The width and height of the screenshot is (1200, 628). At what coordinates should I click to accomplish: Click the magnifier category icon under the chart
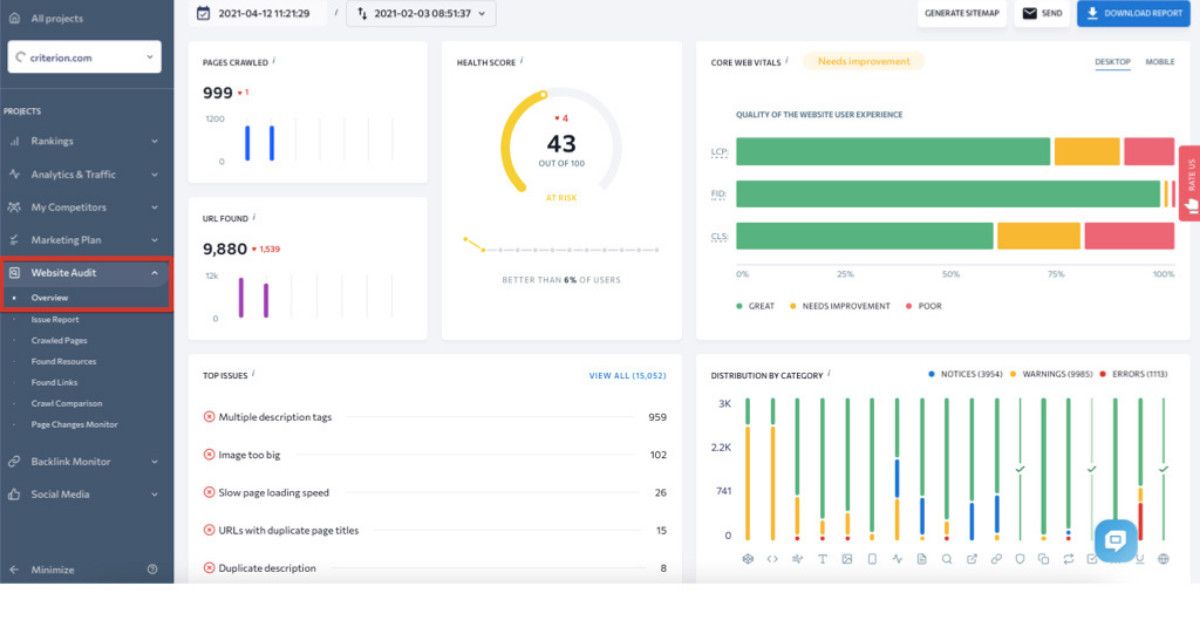pos(946,559)
